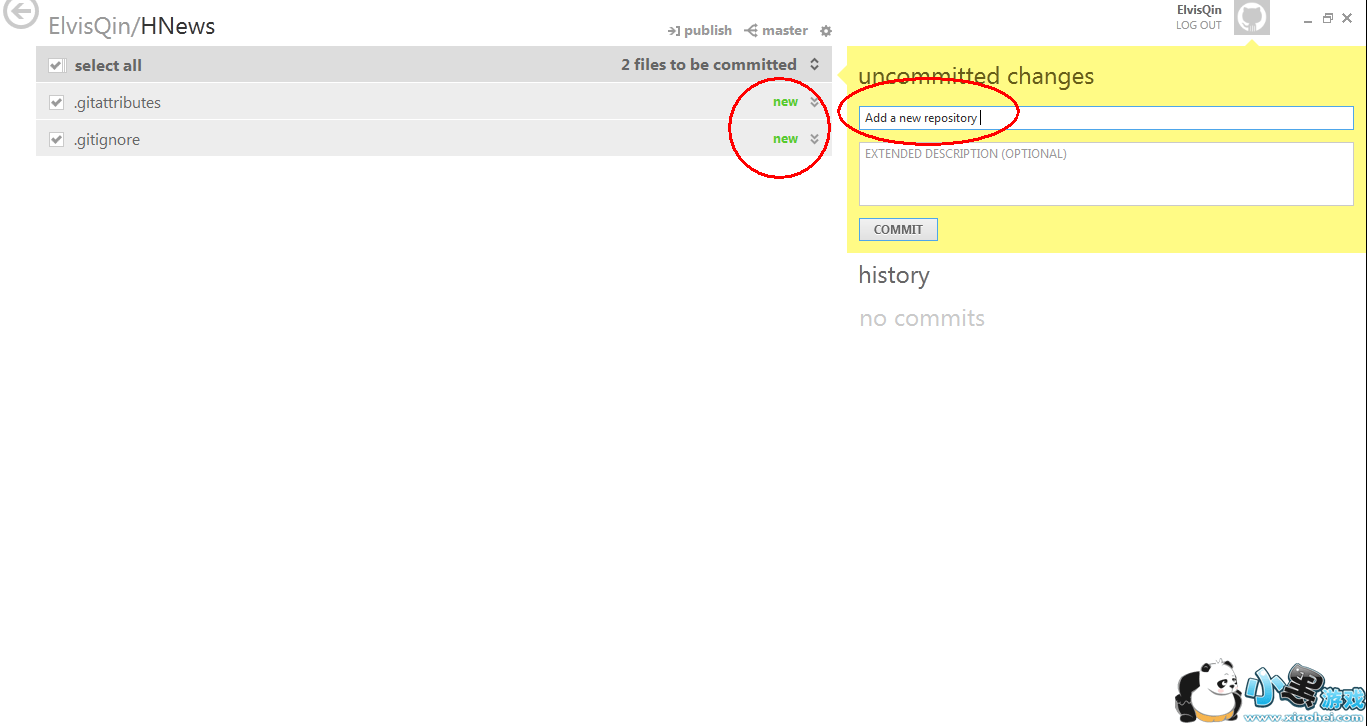Screen dimensions: 1367x726
Task: Toggle the select all checkbox
Action: click(x=57, y=66)
